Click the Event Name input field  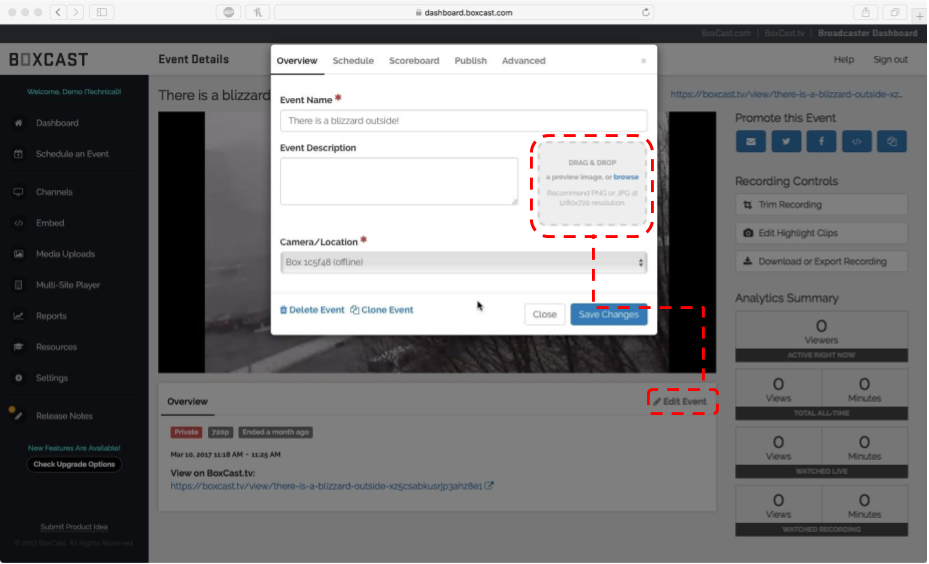(463, 121)
